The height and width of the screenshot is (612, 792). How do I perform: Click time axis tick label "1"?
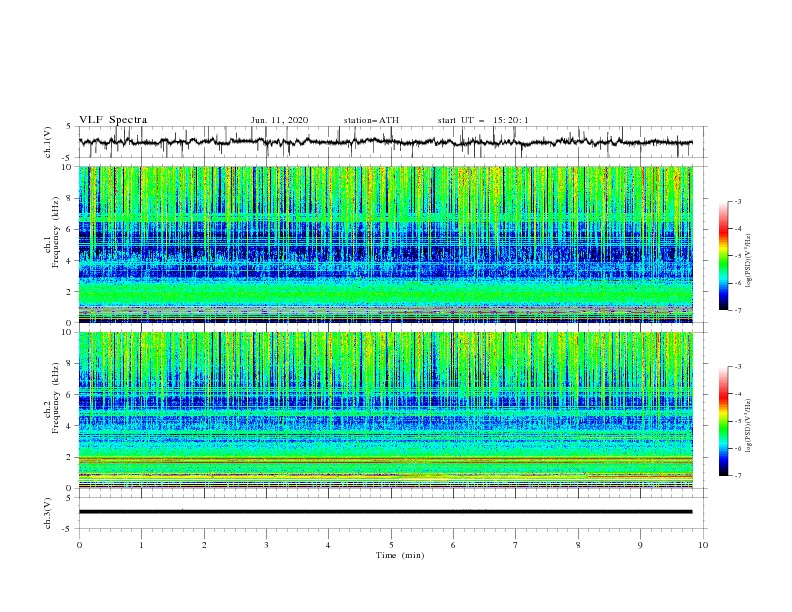[x=141, y=545]
